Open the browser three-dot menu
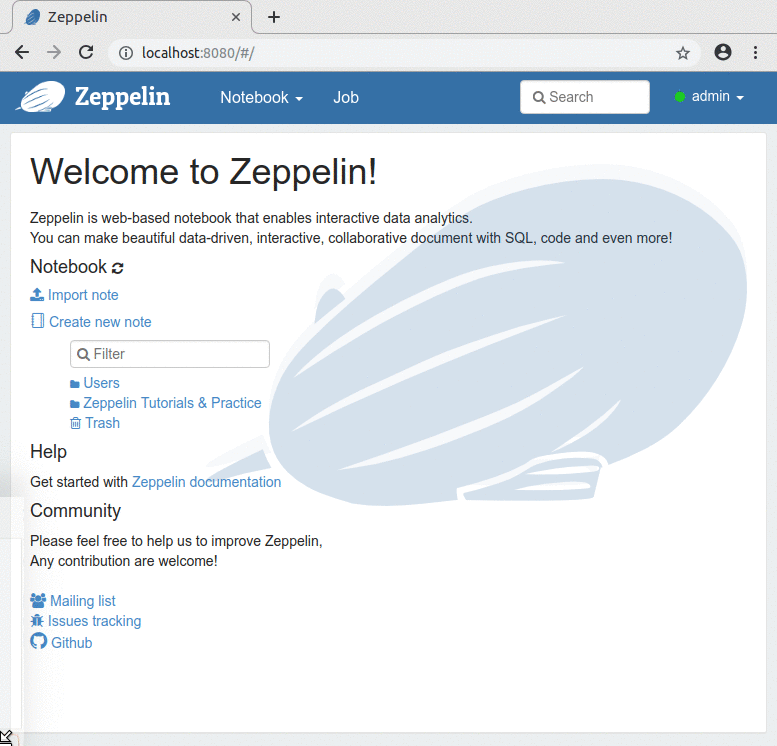777x746 pixels. point(755,53)
